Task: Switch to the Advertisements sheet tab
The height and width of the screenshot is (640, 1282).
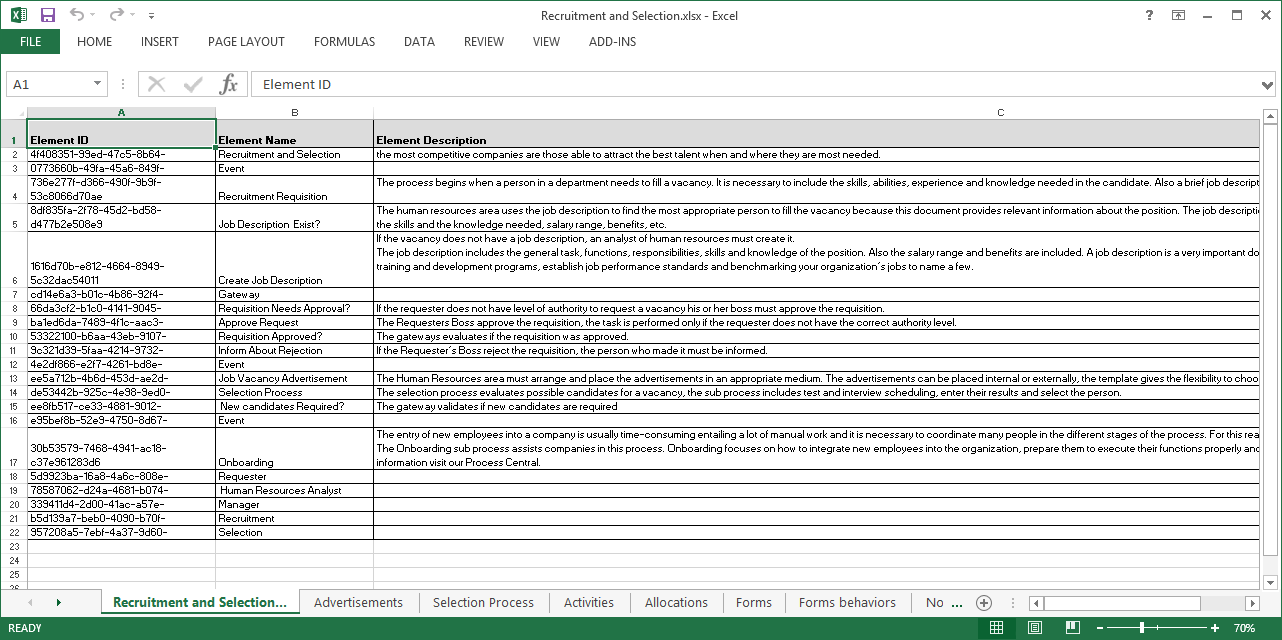Action: 358,602
